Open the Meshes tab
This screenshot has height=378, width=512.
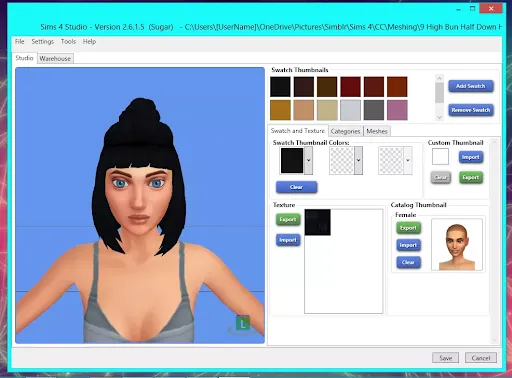[377, 131]
